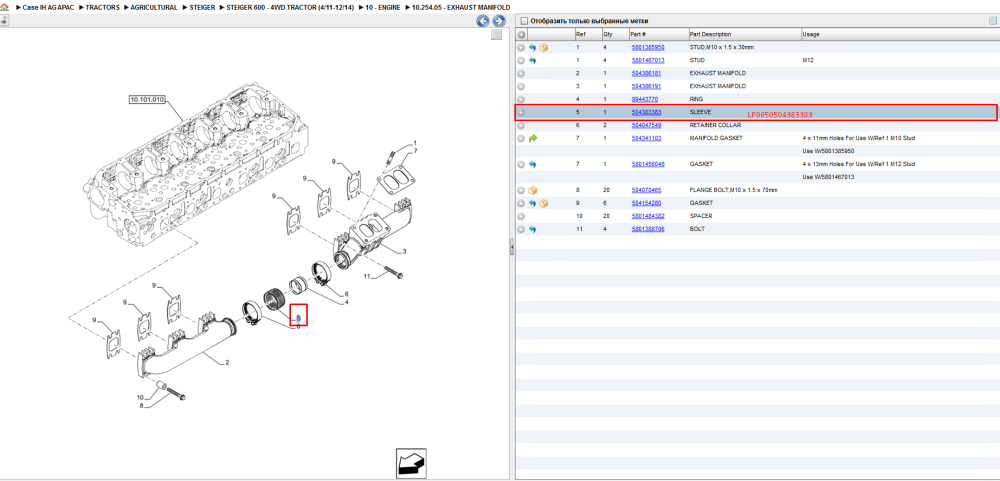1000x481 pixels.
Task: Click the large arrow icon below diagram
Action: (411, 463)
